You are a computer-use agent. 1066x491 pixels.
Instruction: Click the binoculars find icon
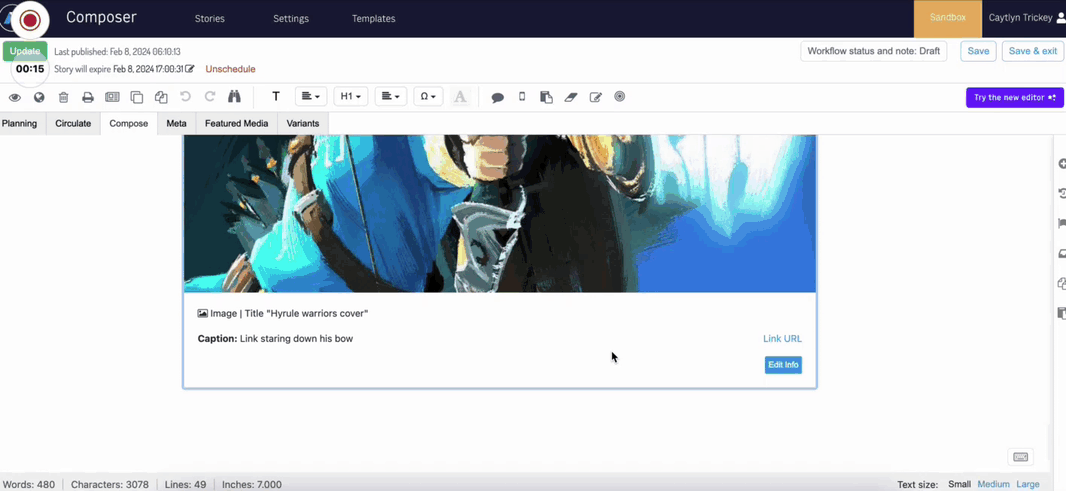[x=235, y=97]
